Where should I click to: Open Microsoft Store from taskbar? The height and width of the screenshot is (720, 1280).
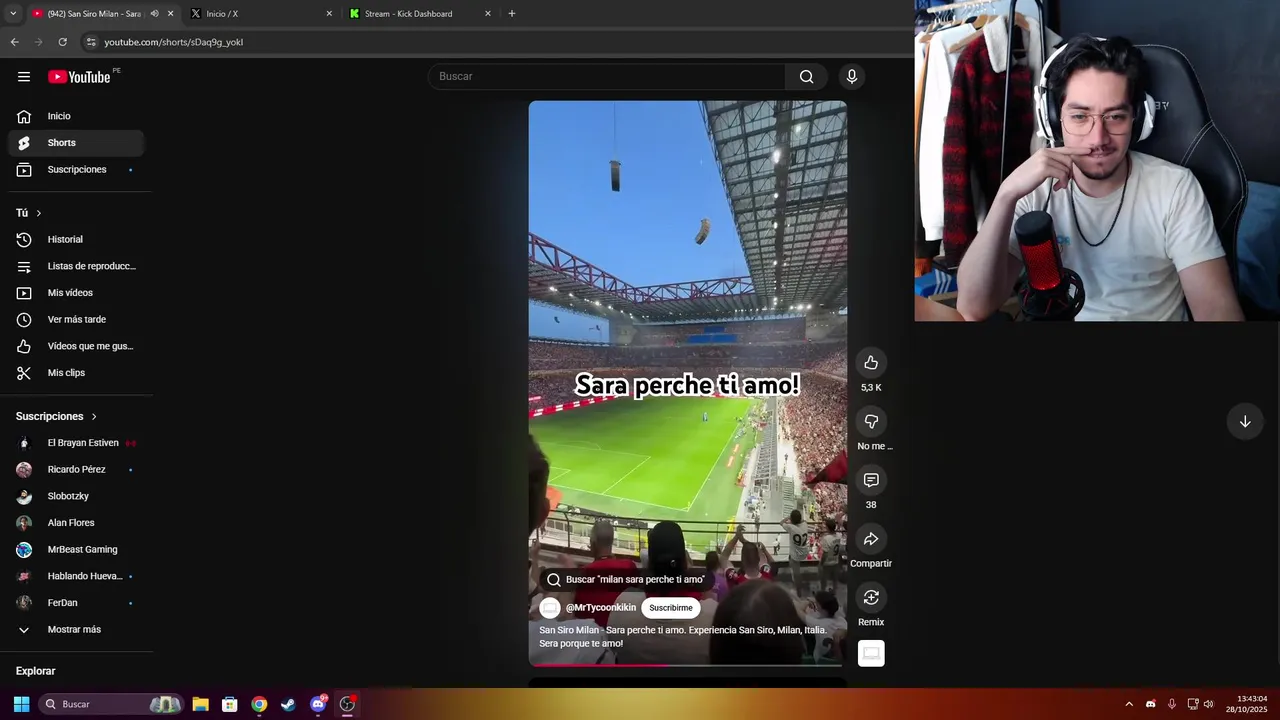click(229, 704)
